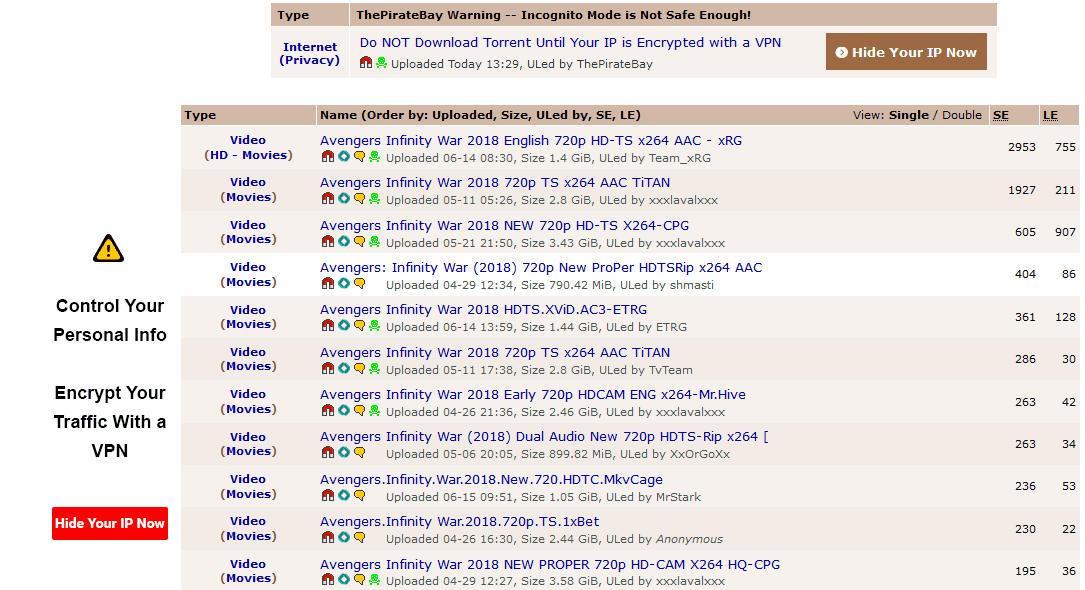This screenshot has height=590, width=1085.
Task: Click comment icon in MrStark MkvCage row
Action: pos(359,496)
